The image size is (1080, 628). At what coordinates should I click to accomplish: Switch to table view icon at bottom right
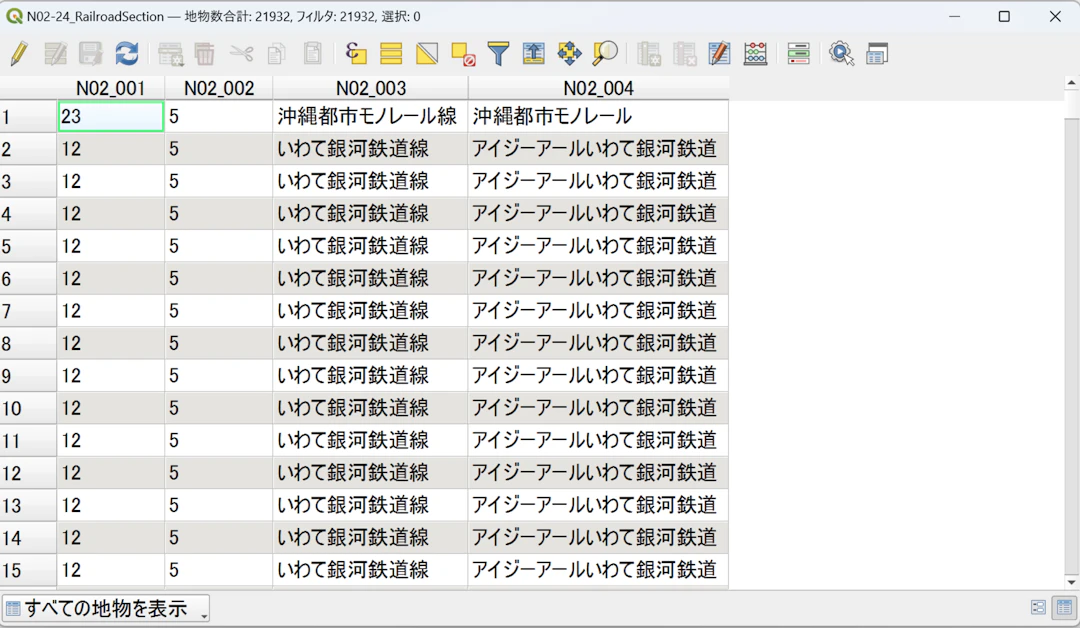tap(1064, 607)
